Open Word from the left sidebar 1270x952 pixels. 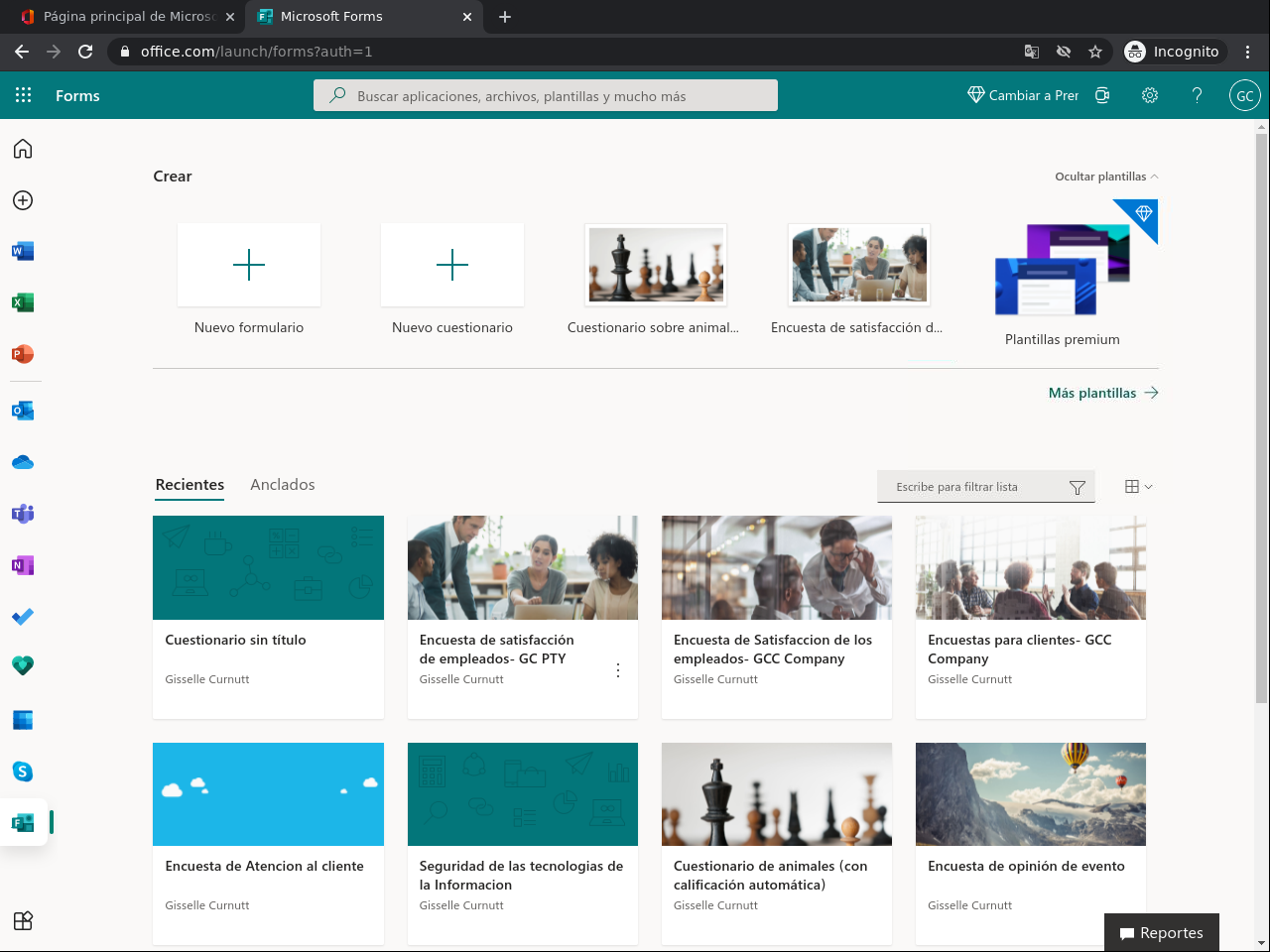tap(23, 252)
